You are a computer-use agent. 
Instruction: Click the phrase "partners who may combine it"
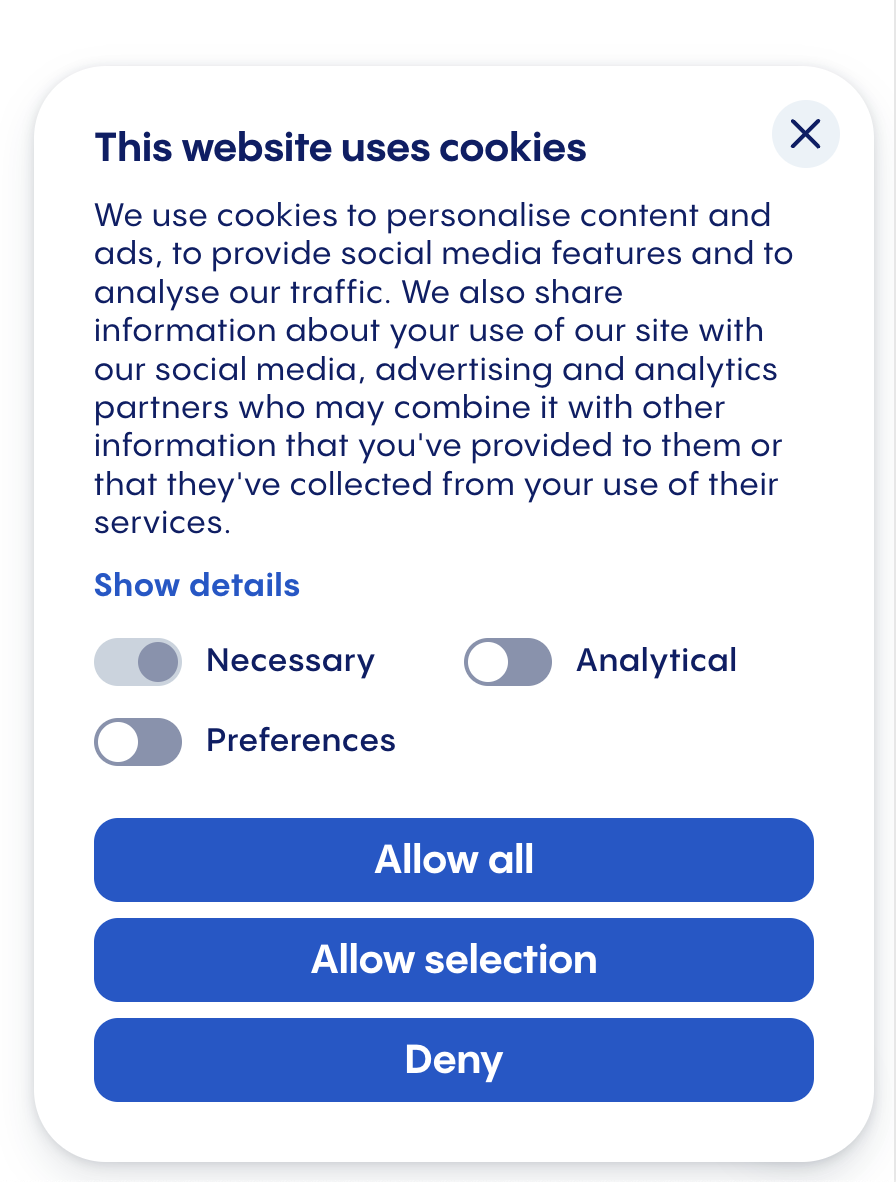(322, 408)
